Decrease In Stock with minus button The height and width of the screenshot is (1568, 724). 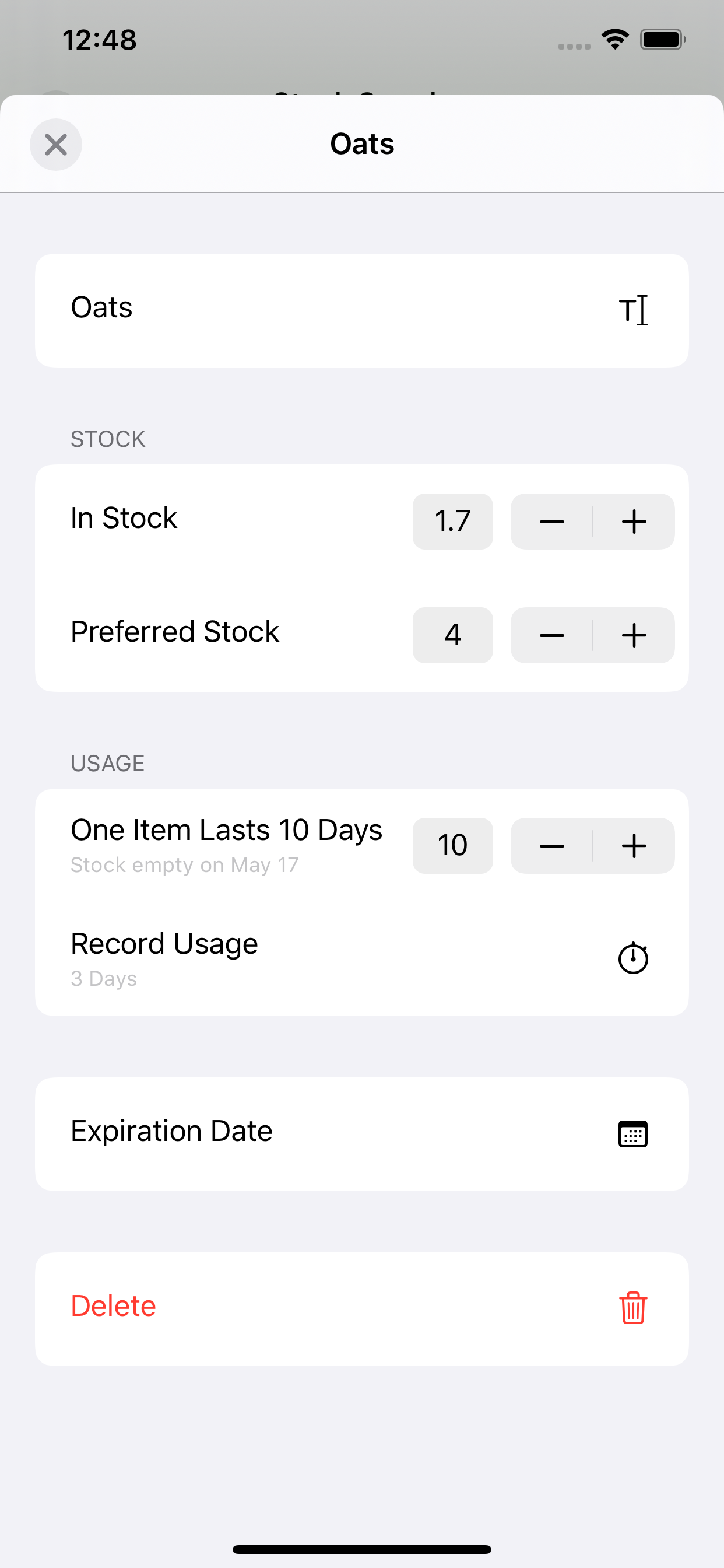(552, 521)
